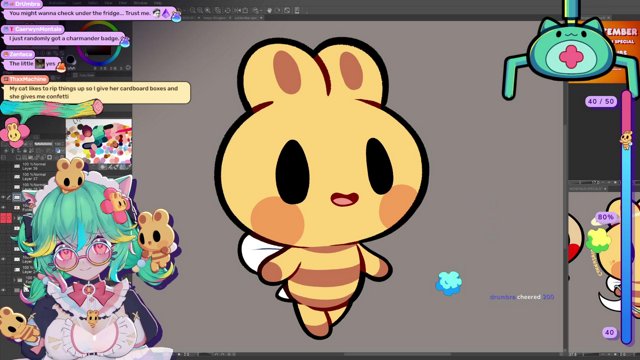Click the DrUmbra username in chat
This screenshot has width=640, height=360.
tap(27, 4)
